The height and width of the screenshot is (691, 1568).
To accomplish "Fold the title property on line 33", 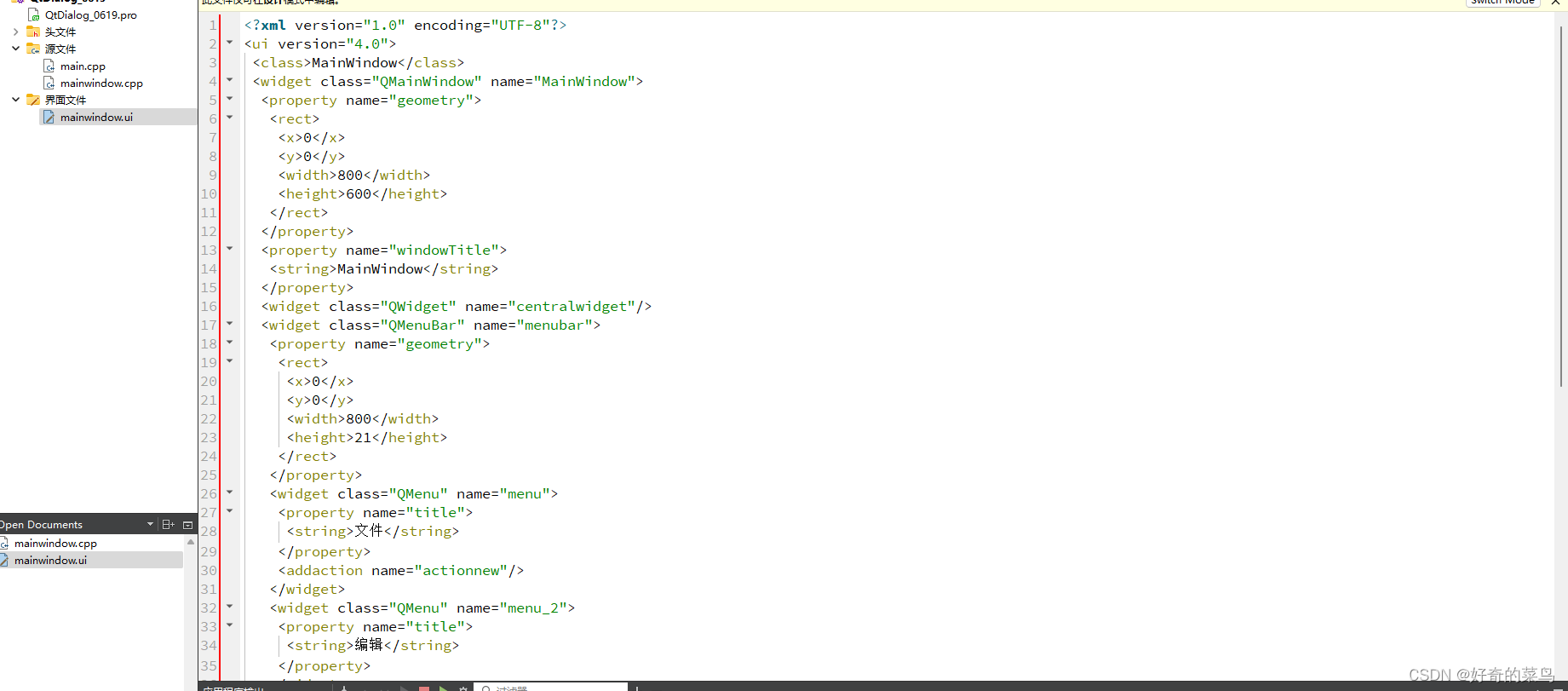I will pos(229,625).
